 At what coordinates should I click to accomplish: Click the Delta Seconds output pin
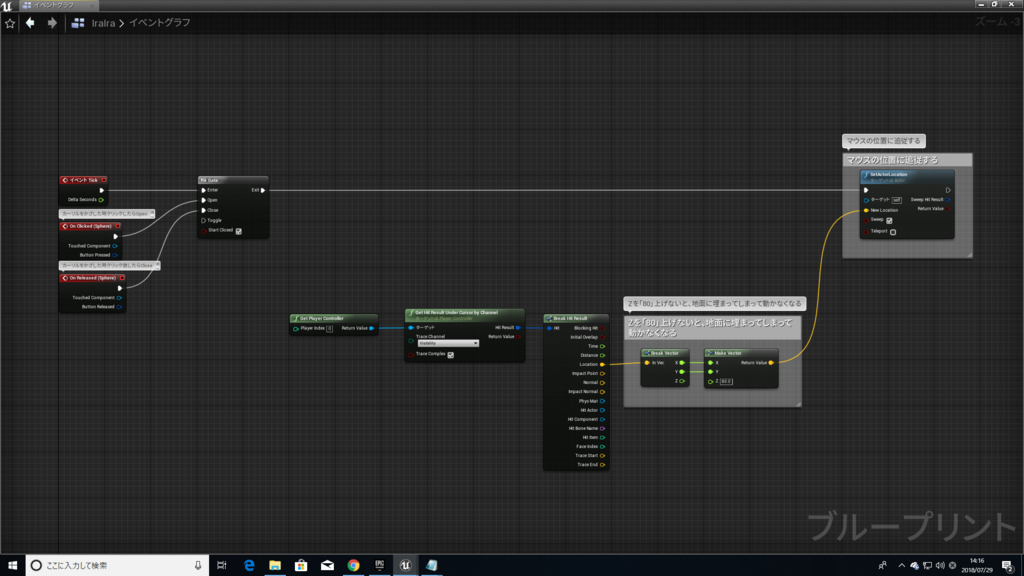tap(101, 200)
